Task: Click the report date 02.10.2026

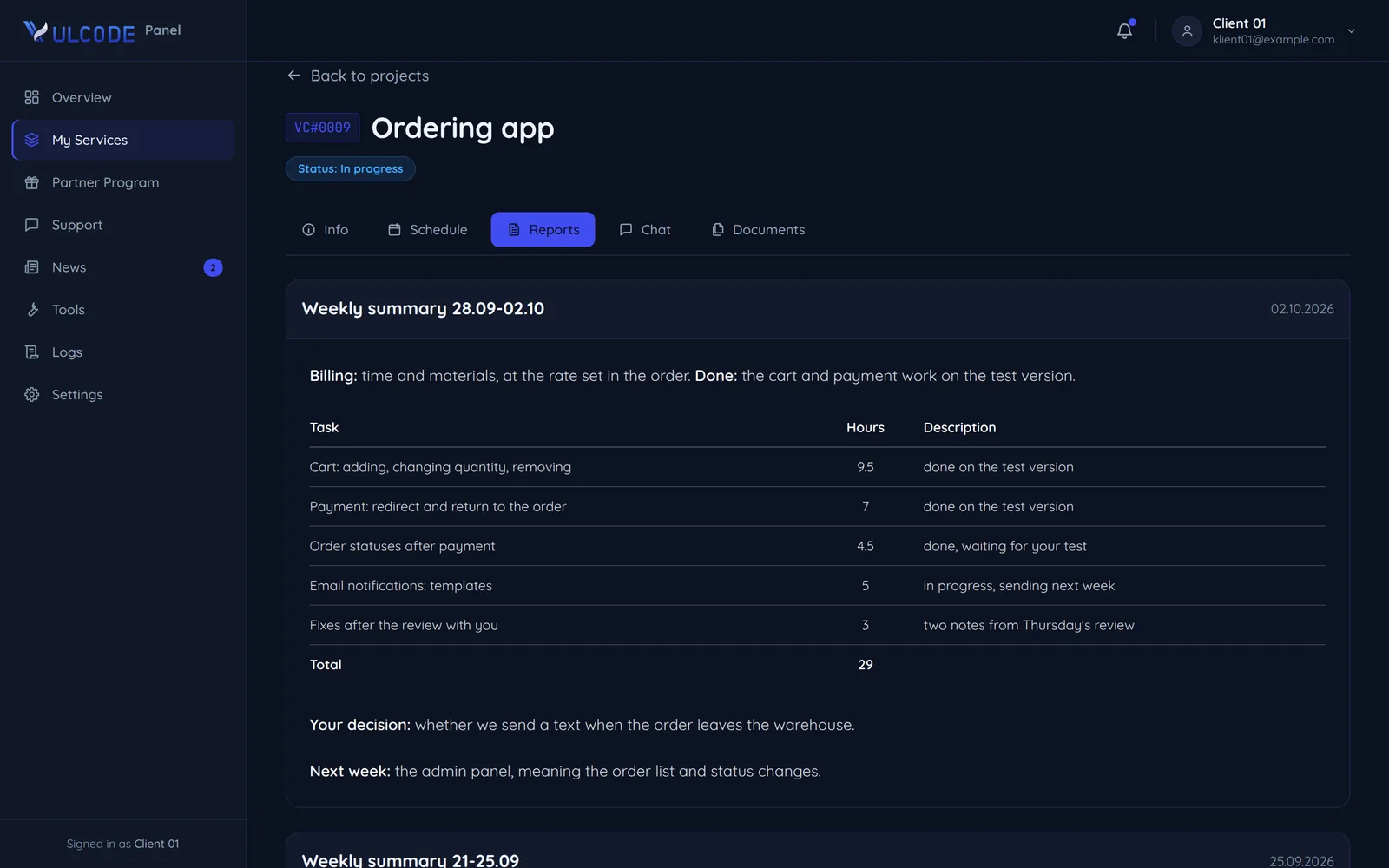Action: (1302, 309)
